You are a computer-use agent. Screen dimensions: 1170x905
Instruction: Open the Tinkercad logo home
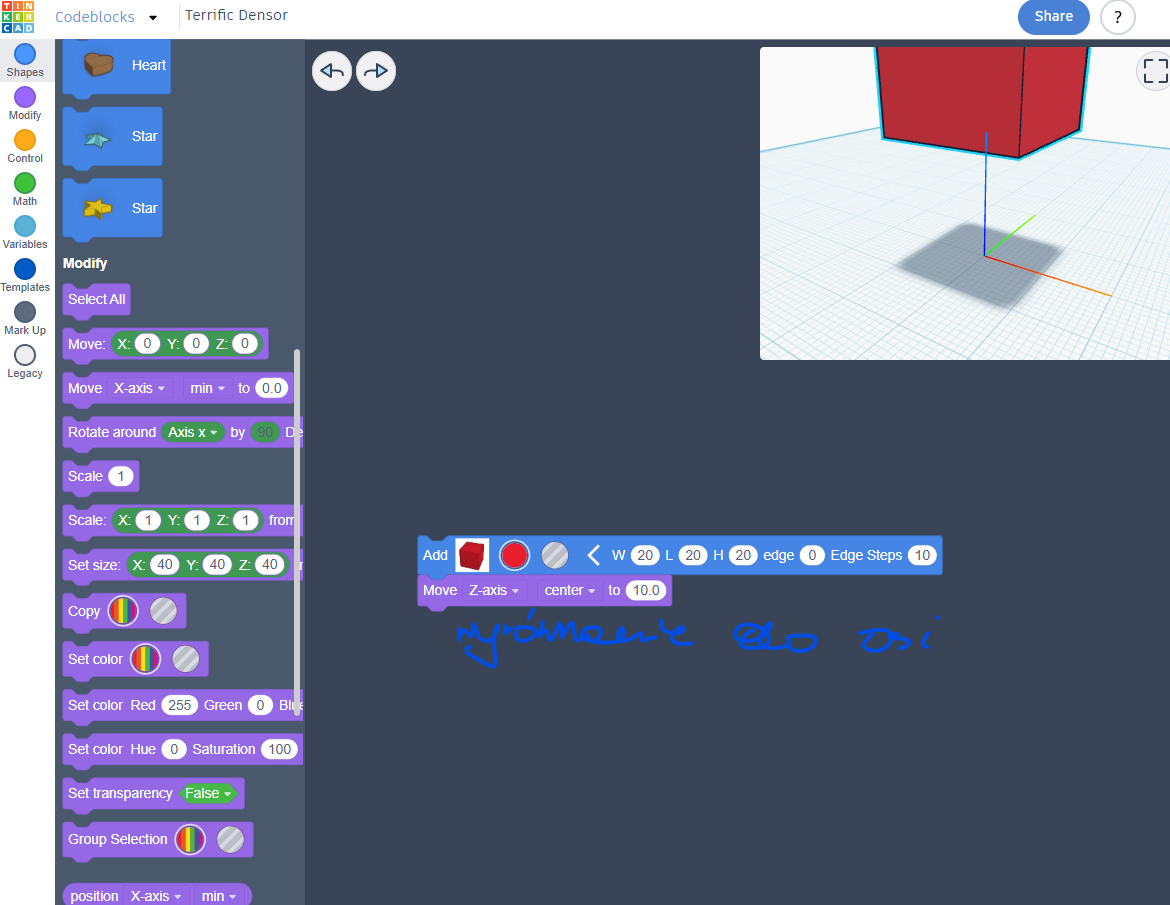17,17
